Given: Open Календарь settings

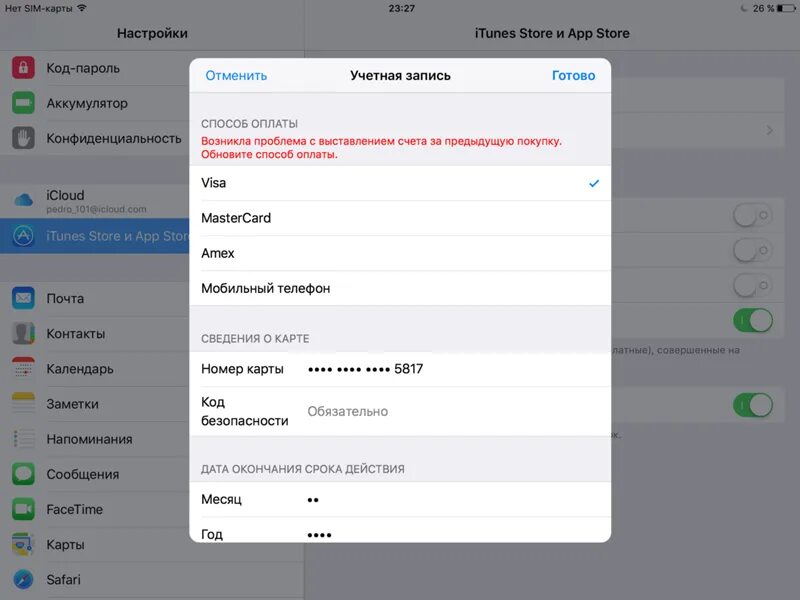Looking at the screenshot, I should [94, 369].
